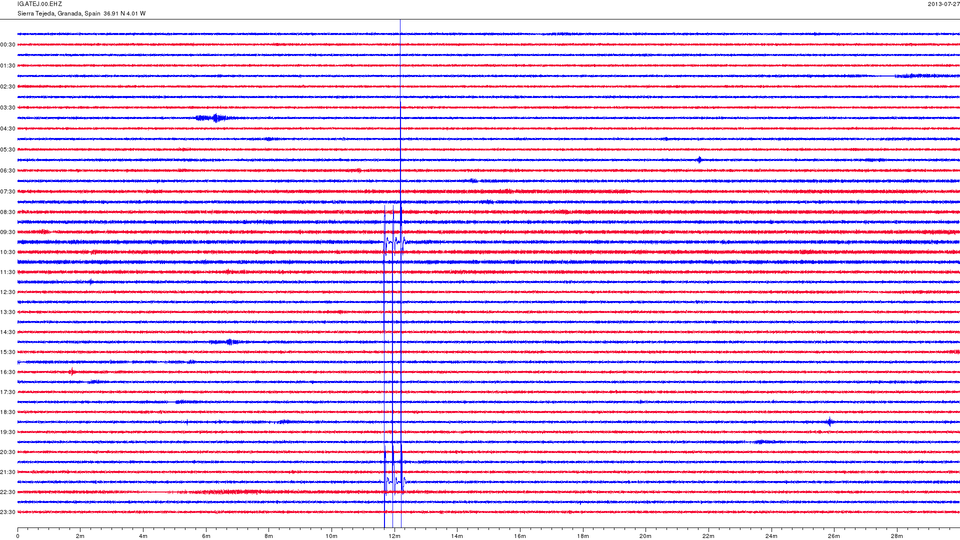Click the seismic burst on the trace above 04:30
This screenshot has width=960, height=540.
tap(215, 118)
